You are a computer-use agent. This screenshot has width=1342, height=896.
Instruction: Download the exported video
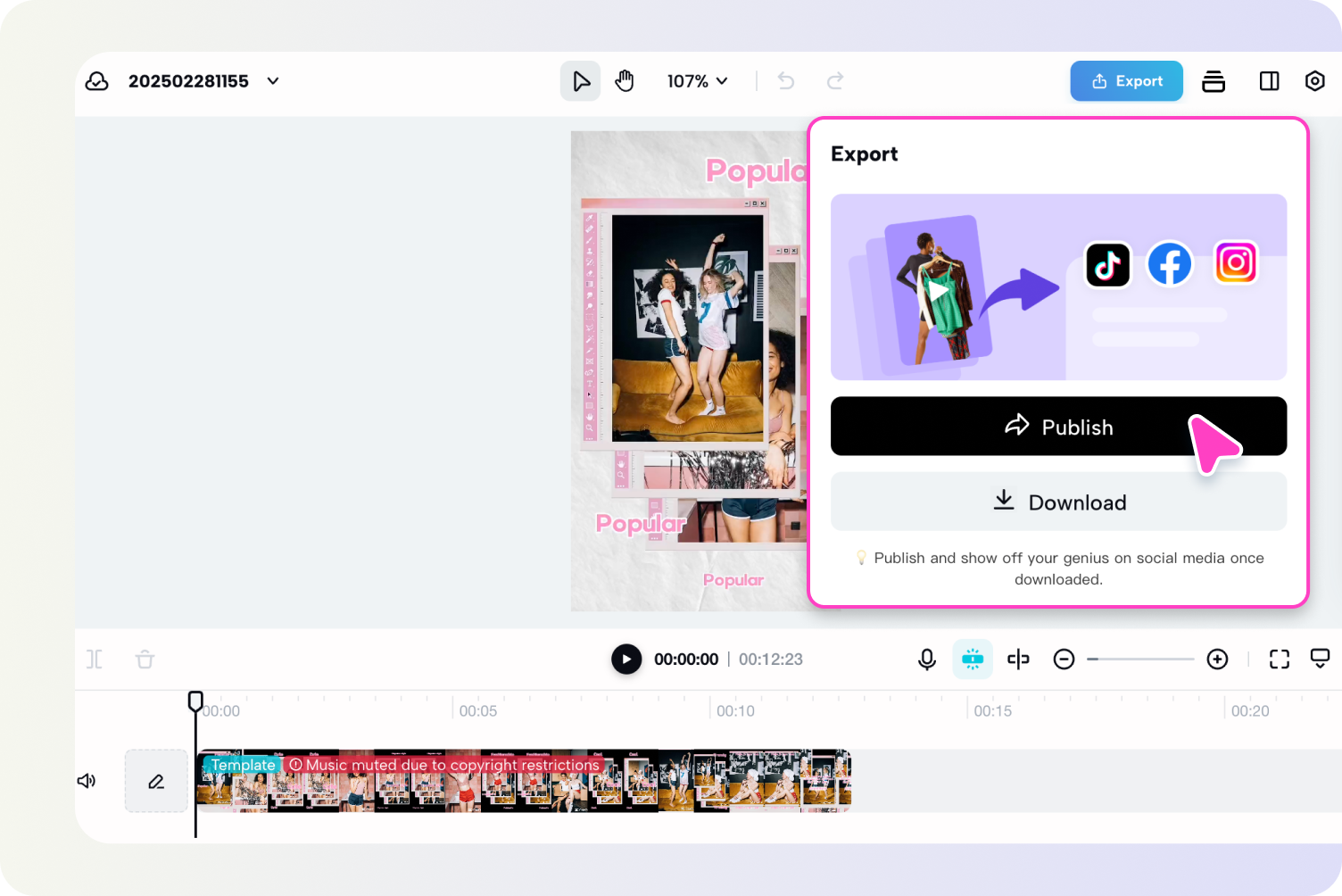(x=1058, y=502)
